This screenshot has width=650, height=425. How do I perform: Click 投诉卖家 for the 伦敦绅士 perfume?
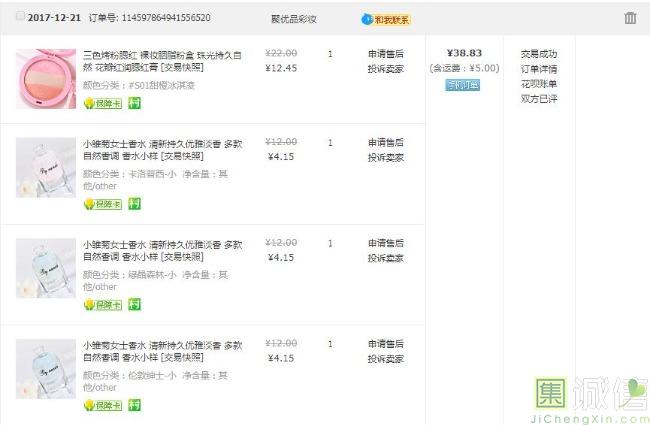click(385, 359)
